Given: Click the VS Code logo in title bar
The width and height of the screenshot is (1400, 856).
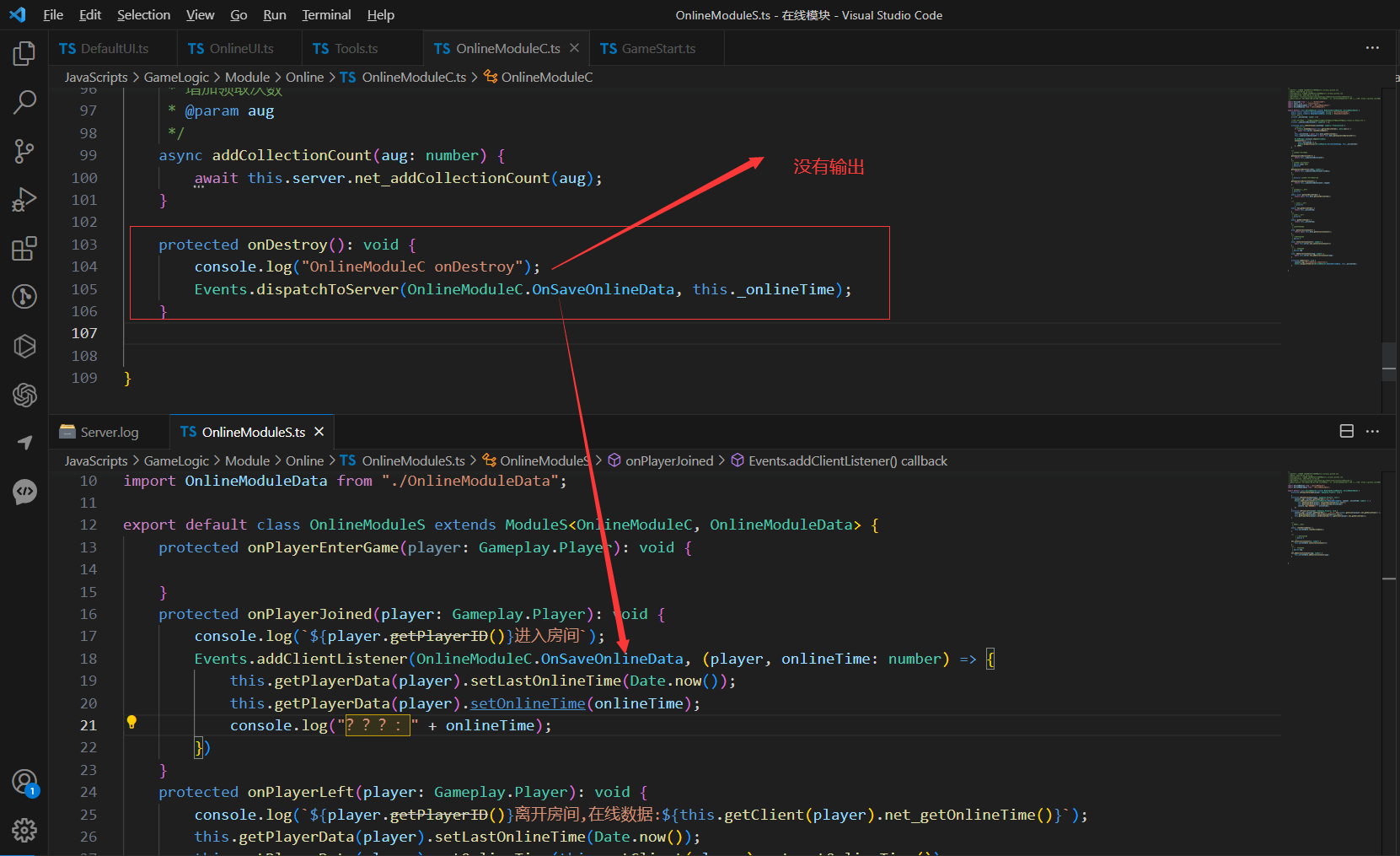Looking at the screenshot, I should [18, 14].
